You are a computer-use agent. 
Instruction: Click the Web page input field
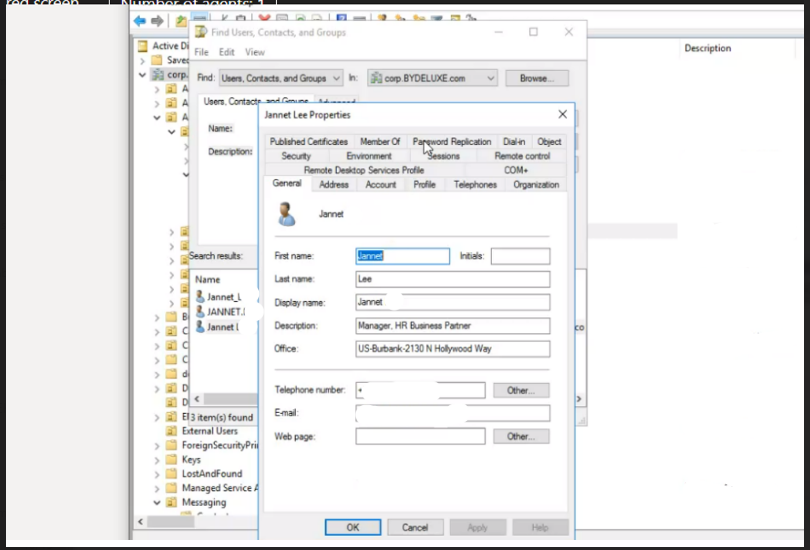(x=420, y=436)
